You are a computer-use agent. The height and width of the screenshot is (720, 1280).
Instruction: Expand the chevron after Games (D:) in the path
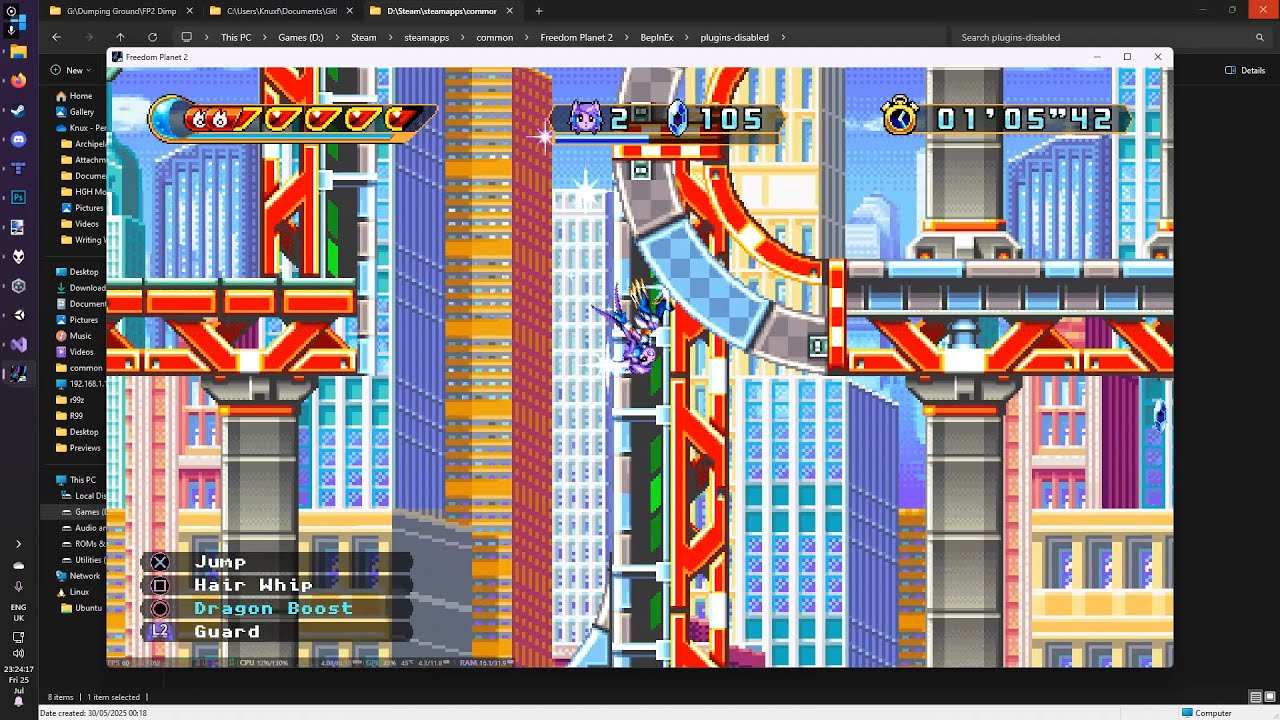[x=337, y=37]
